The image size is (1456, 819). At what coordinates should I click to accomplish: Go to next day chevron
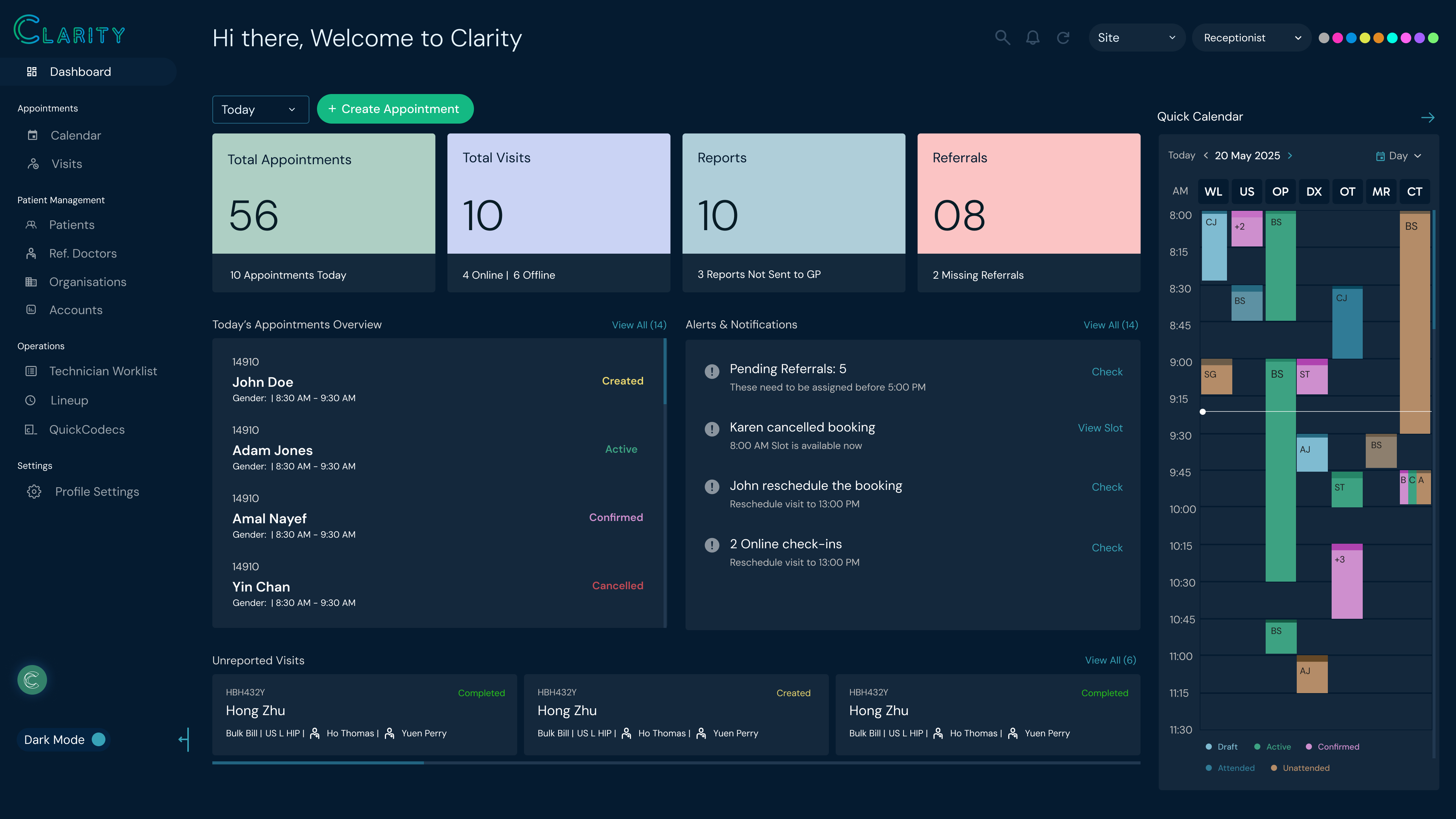click(x=1290, y=155)
